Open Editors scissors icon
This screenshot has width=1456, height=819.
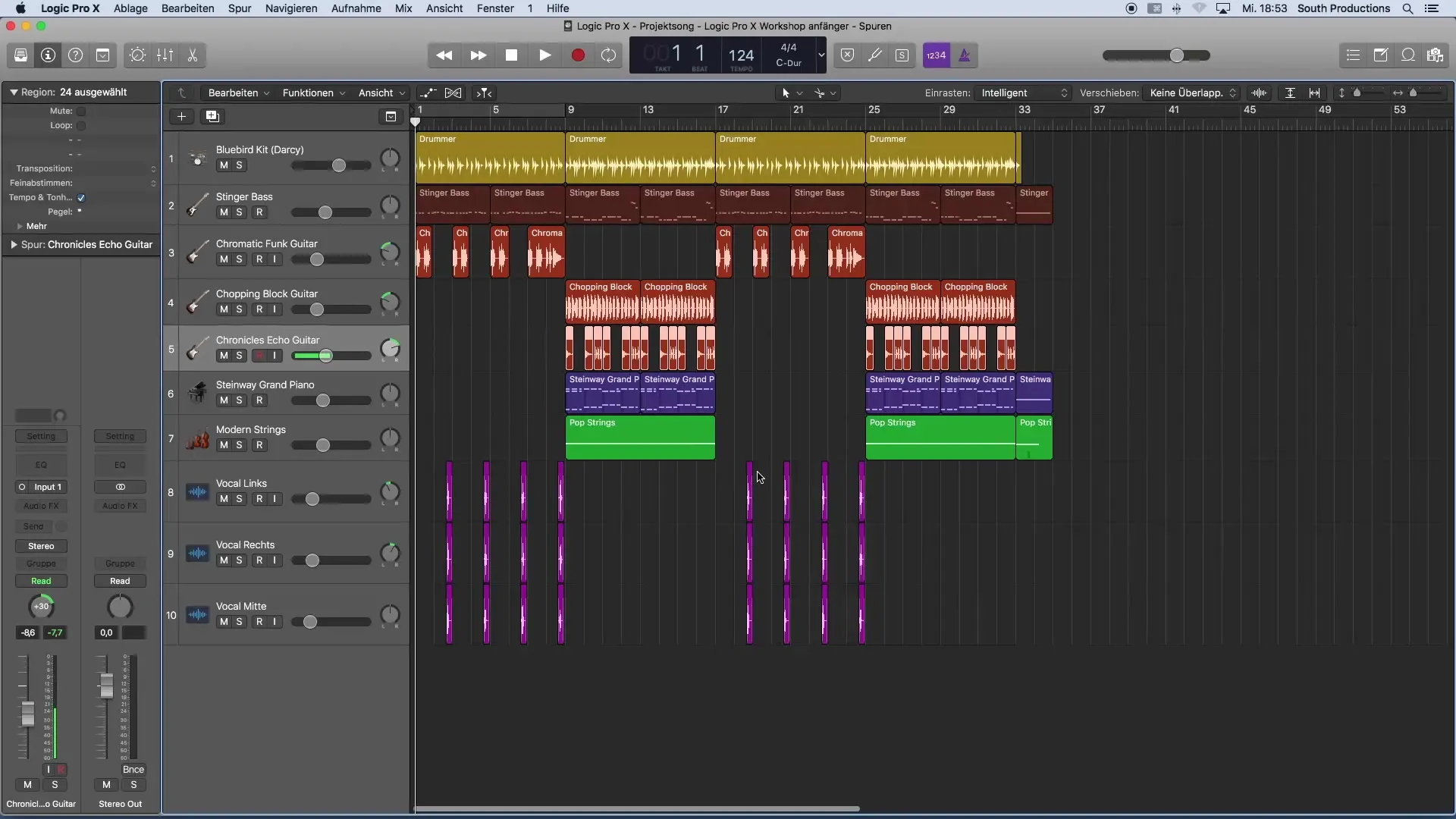coord(192,55)
